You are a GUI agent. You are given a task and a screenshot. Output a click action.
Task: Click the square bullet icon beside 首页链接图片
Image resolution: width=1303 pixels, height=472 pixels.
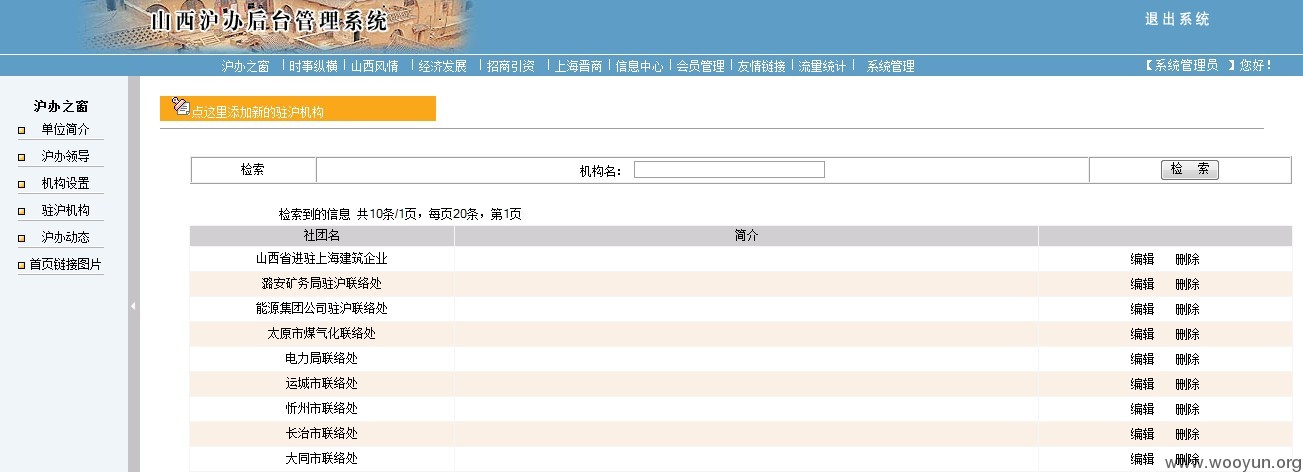coord(21,265)
